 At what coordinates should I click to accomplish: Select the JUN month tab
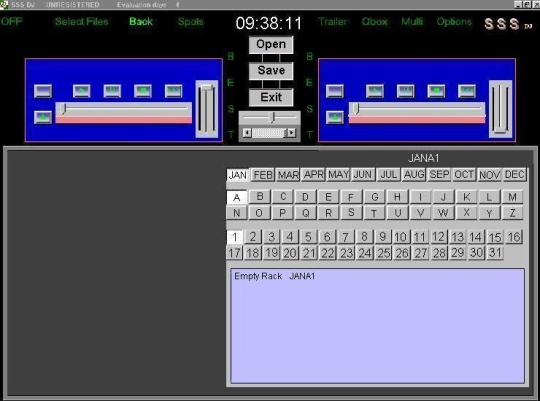[363, 175]
